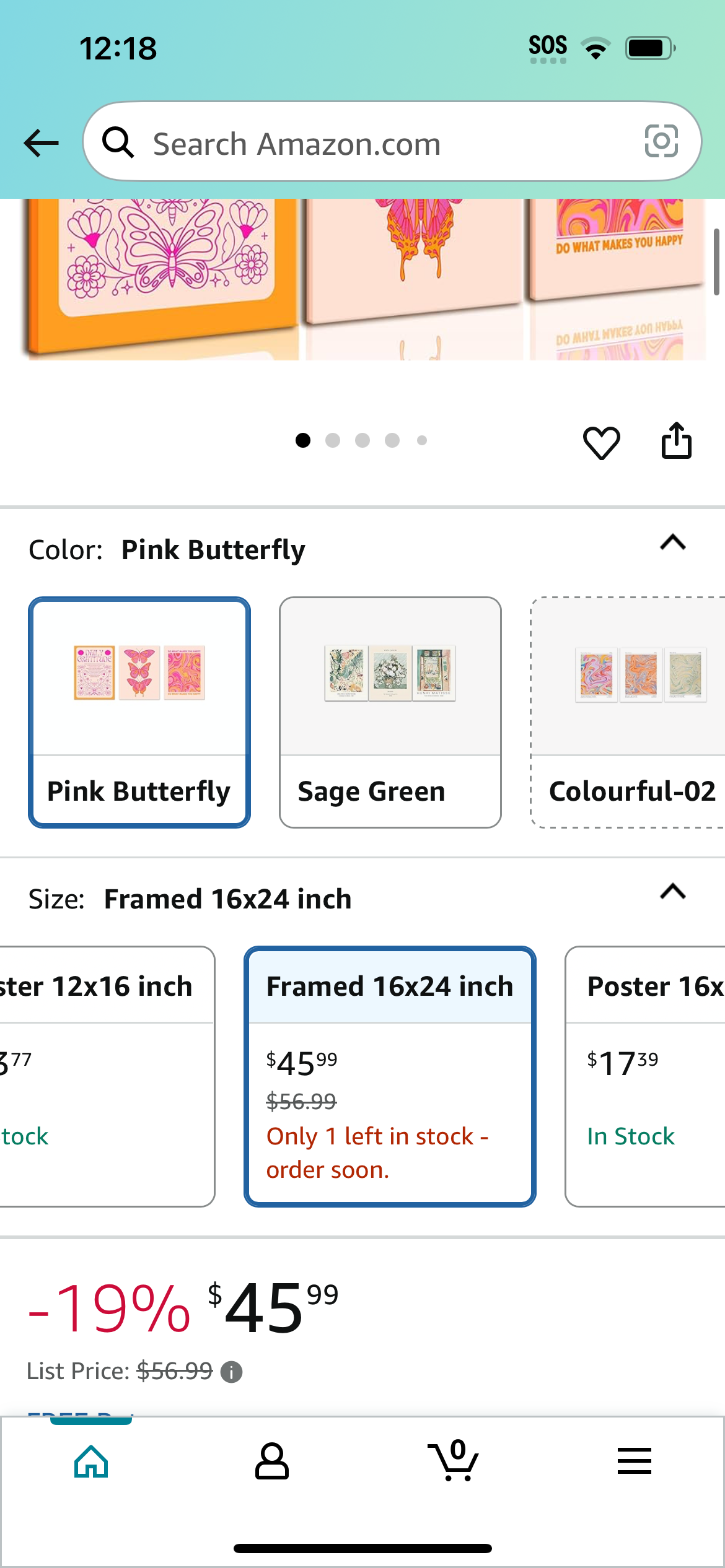Open camera lens search icon
The width and height of the screenshot is (725, 1568).
click(x=661, y=141)
